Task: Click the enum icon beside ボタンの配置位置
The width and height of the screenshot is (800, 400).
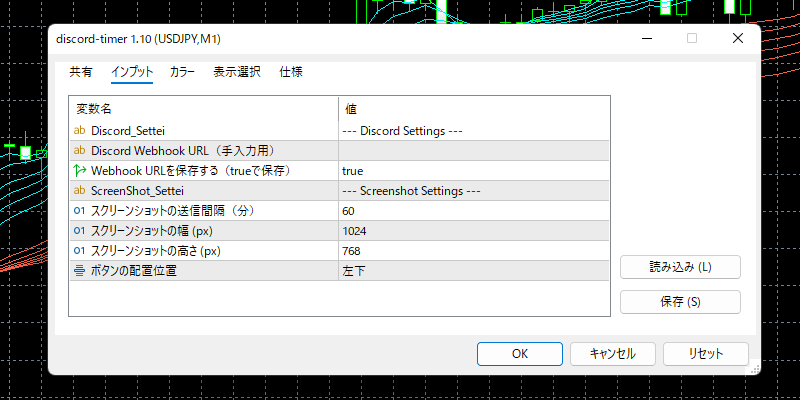Action: tap(80, 271)
